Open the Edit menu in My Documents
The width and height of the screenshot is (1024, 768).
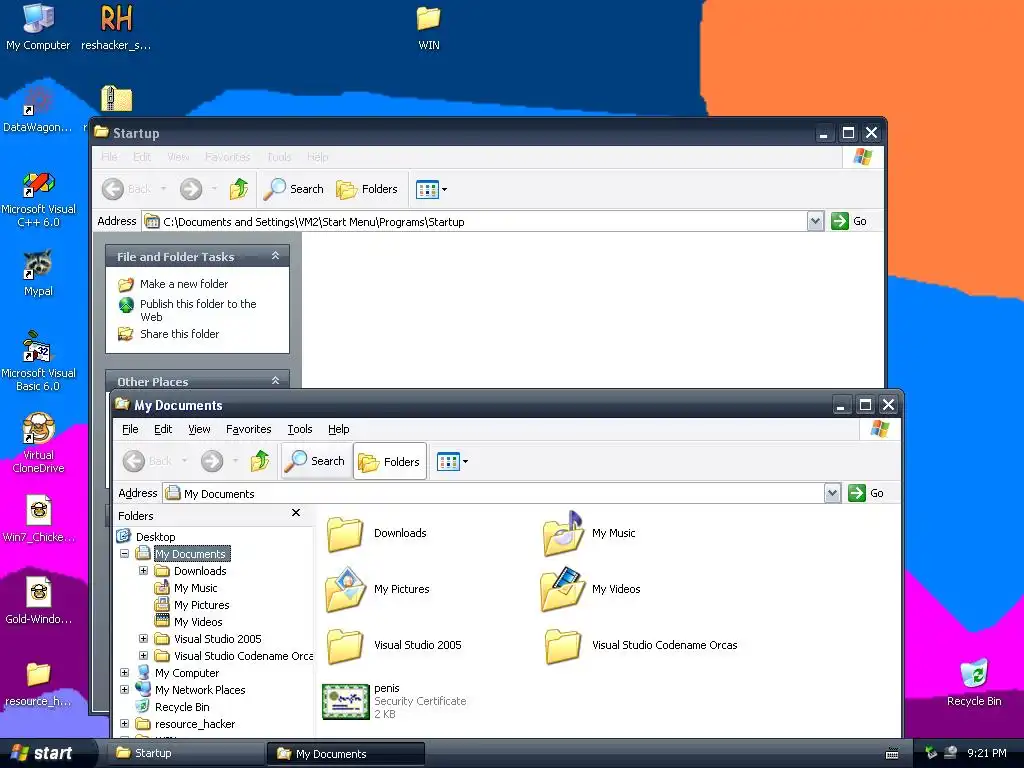click(163, 429)
